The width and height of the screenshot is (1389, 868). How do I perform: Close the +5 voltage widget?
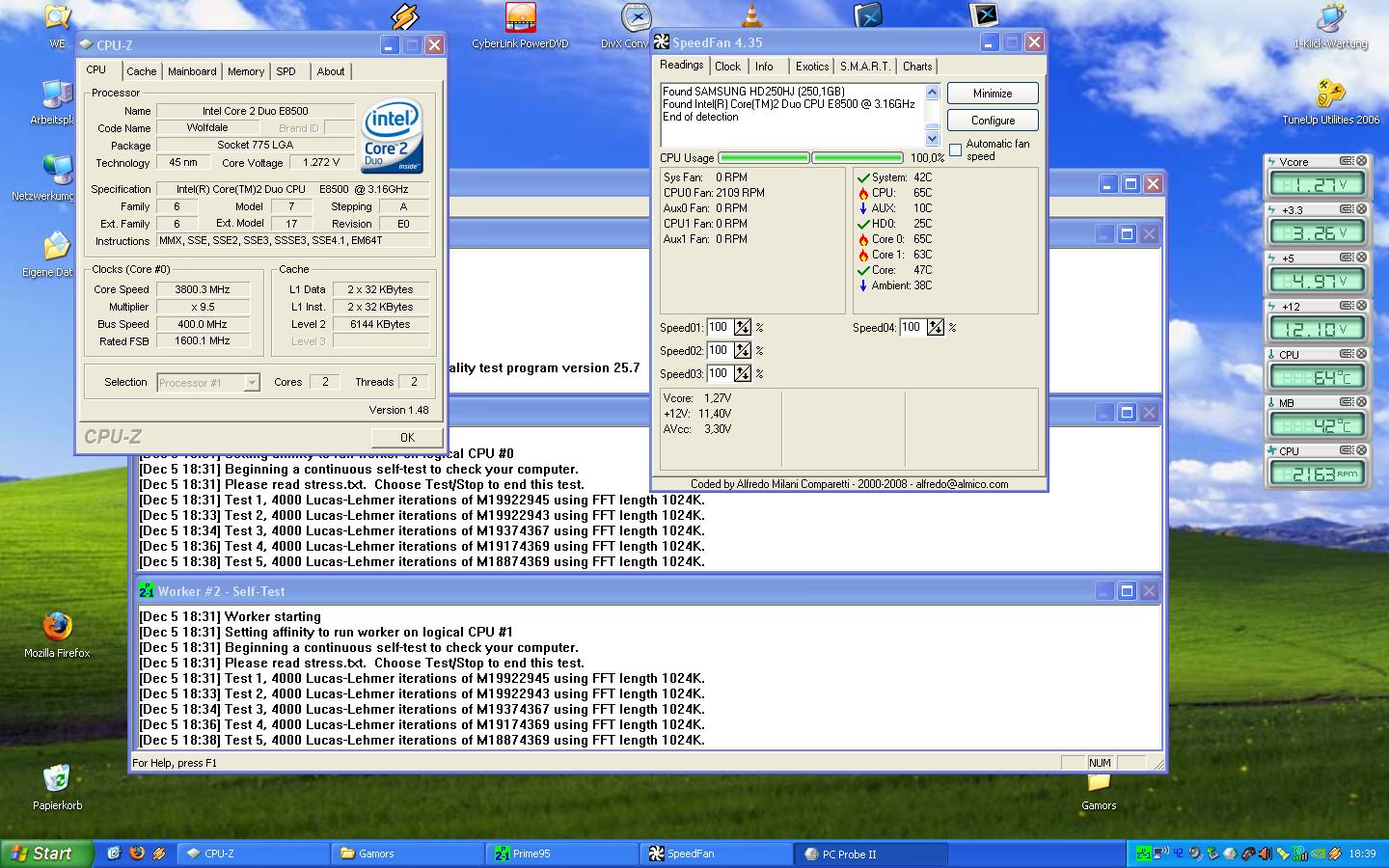coord(1361,258)
